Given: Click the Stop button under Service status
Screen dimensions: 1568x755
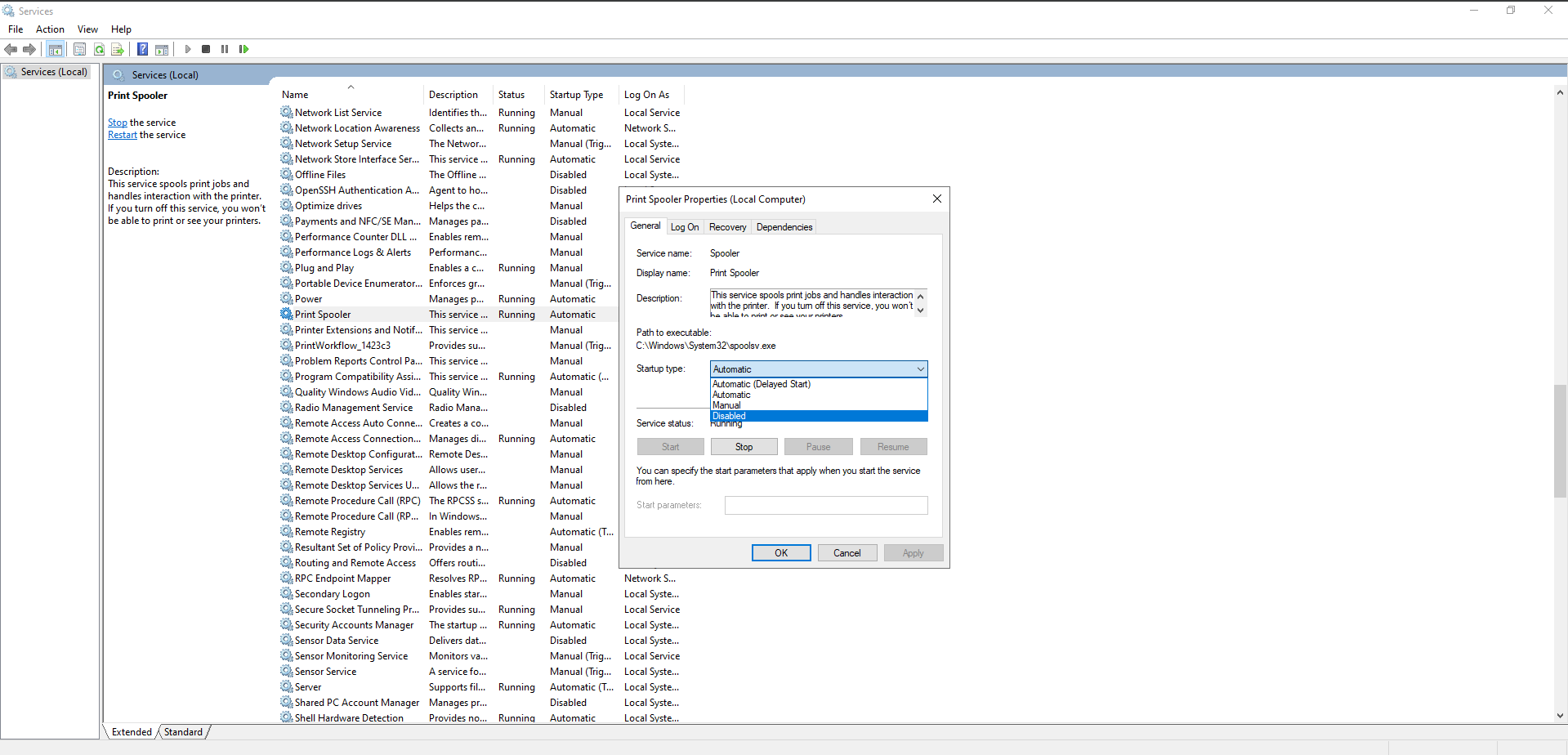Looking at the screenshot, I should tap(744, 447).
